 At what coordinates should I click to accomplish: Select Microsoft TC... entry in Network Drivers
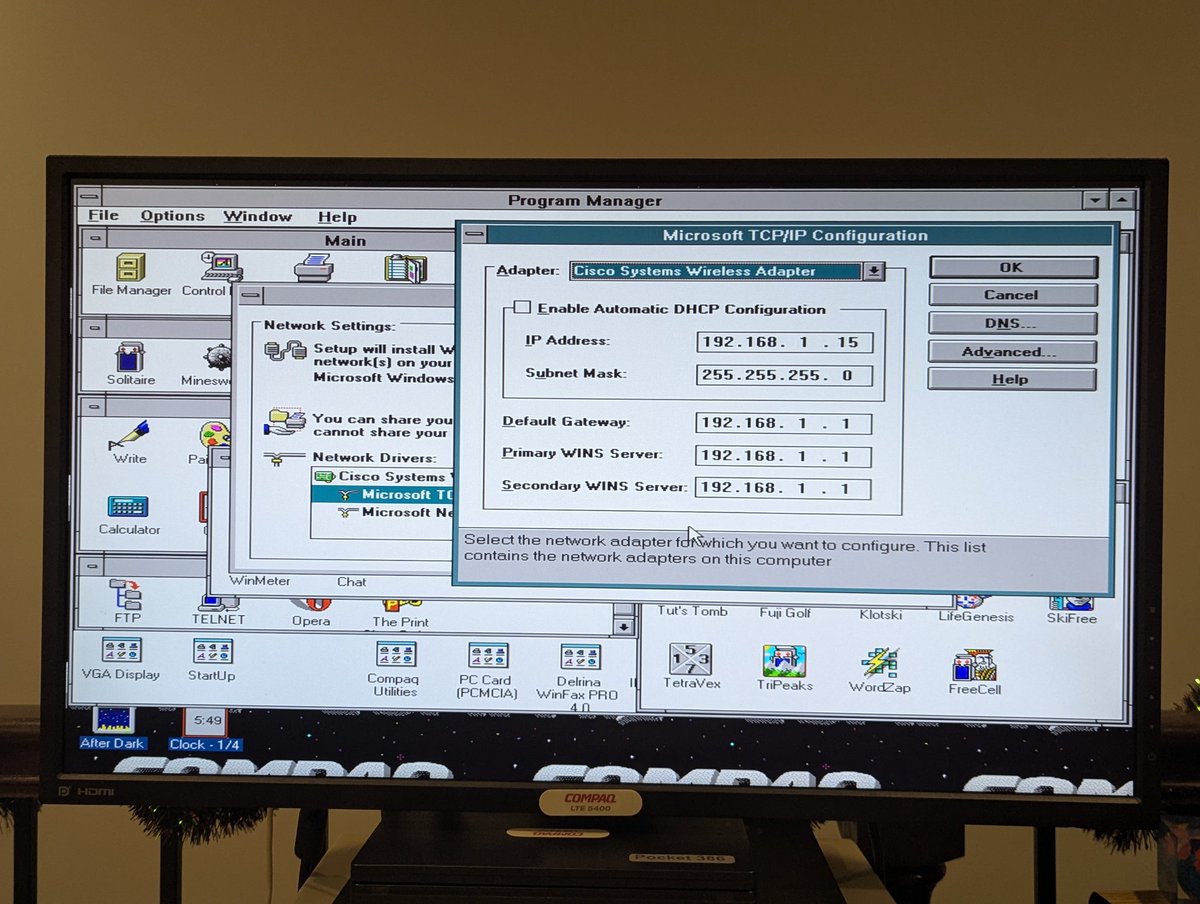(x=384, y=494)
